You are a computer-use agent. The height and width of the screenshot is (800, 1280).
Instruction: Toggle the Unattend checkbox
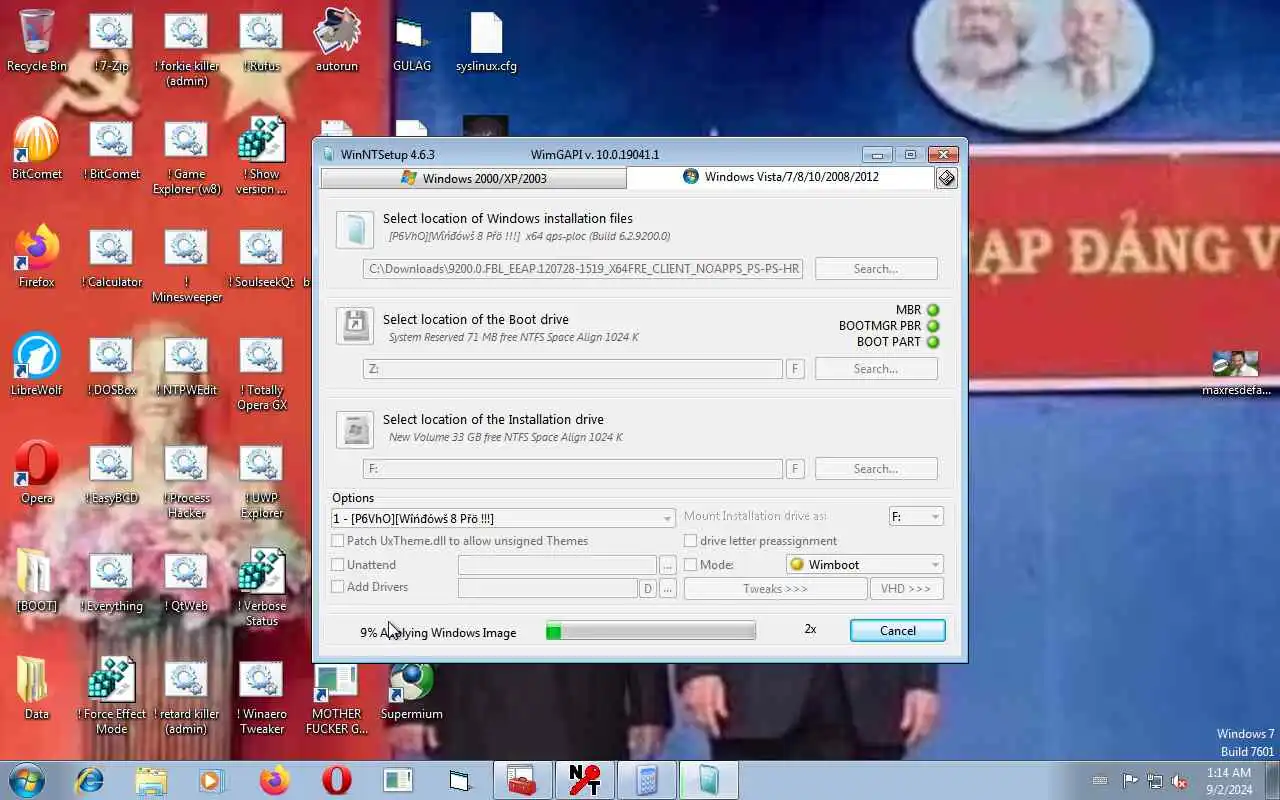(x=338, y=565)
